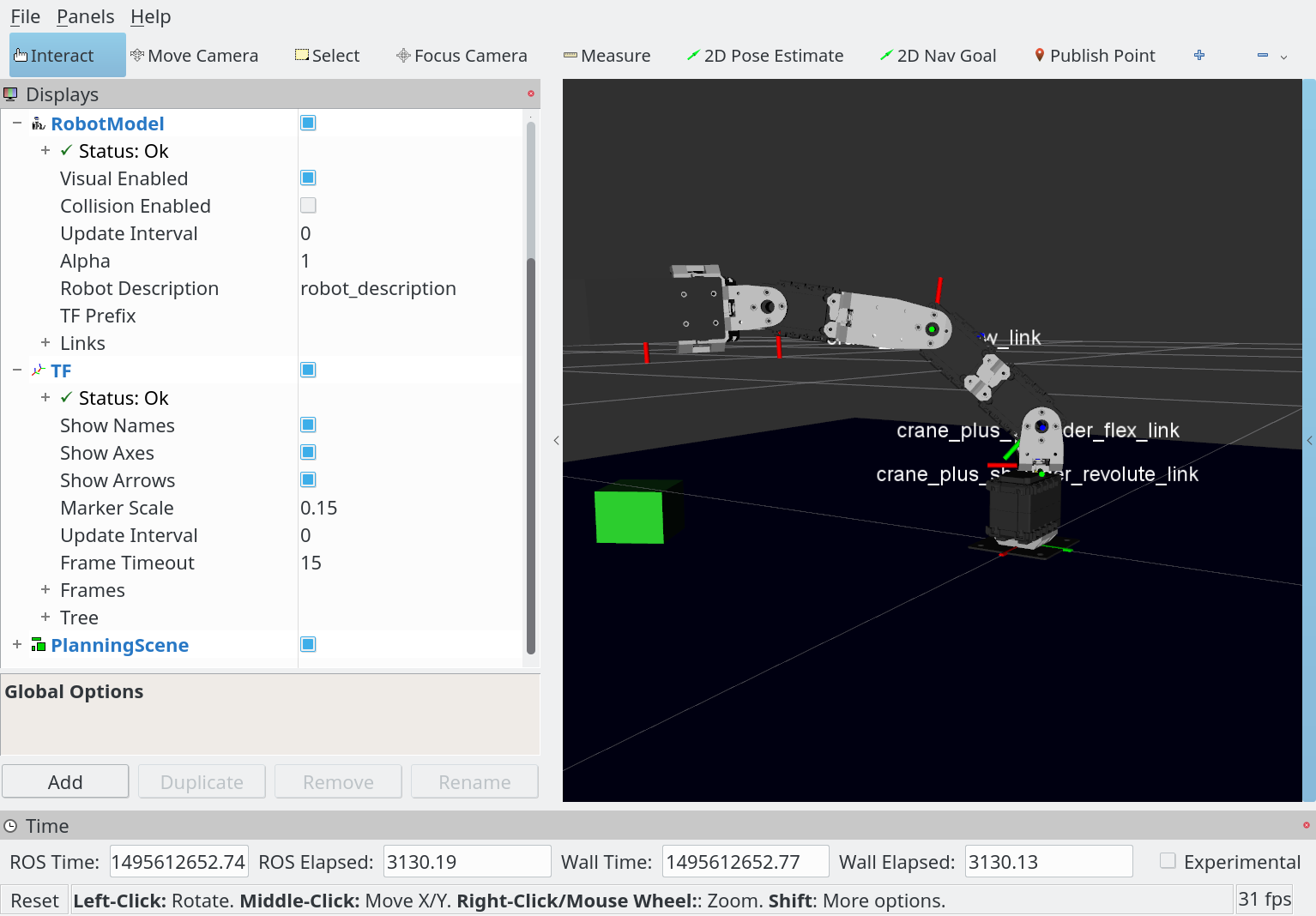
Task: Select the Publish Point tool
Action: coord(1095,56)
